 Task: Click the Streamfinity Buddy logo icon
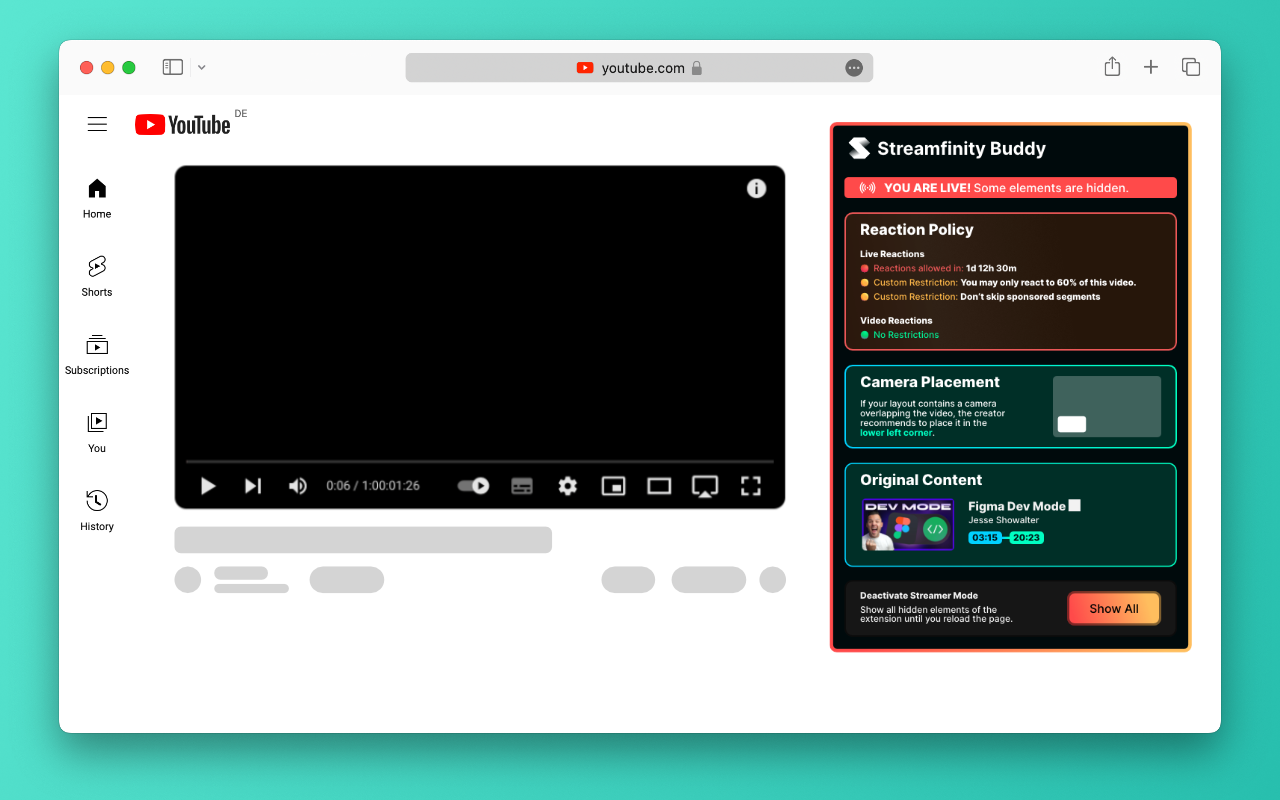[859, 148]
